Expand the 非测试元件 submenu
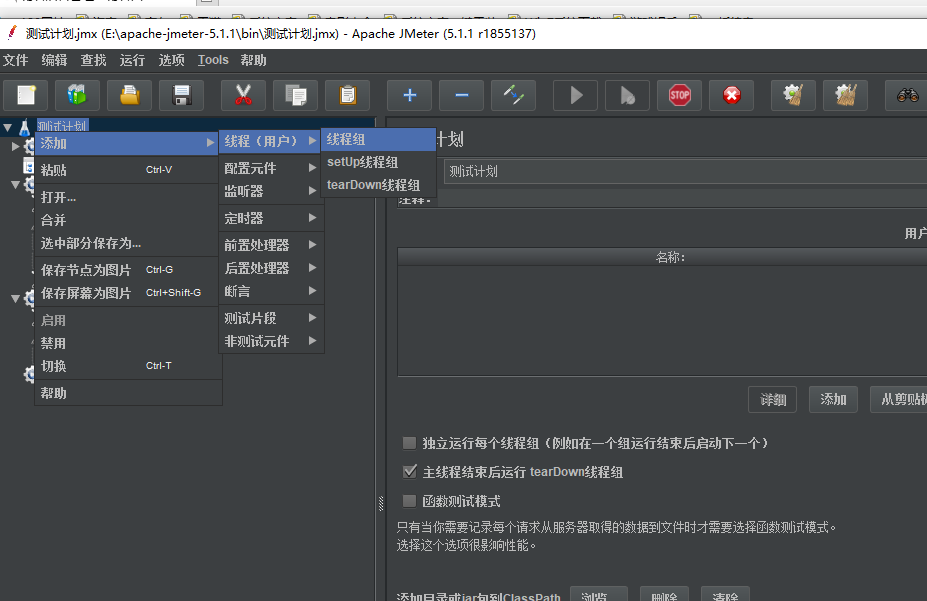 pos(271,341)
